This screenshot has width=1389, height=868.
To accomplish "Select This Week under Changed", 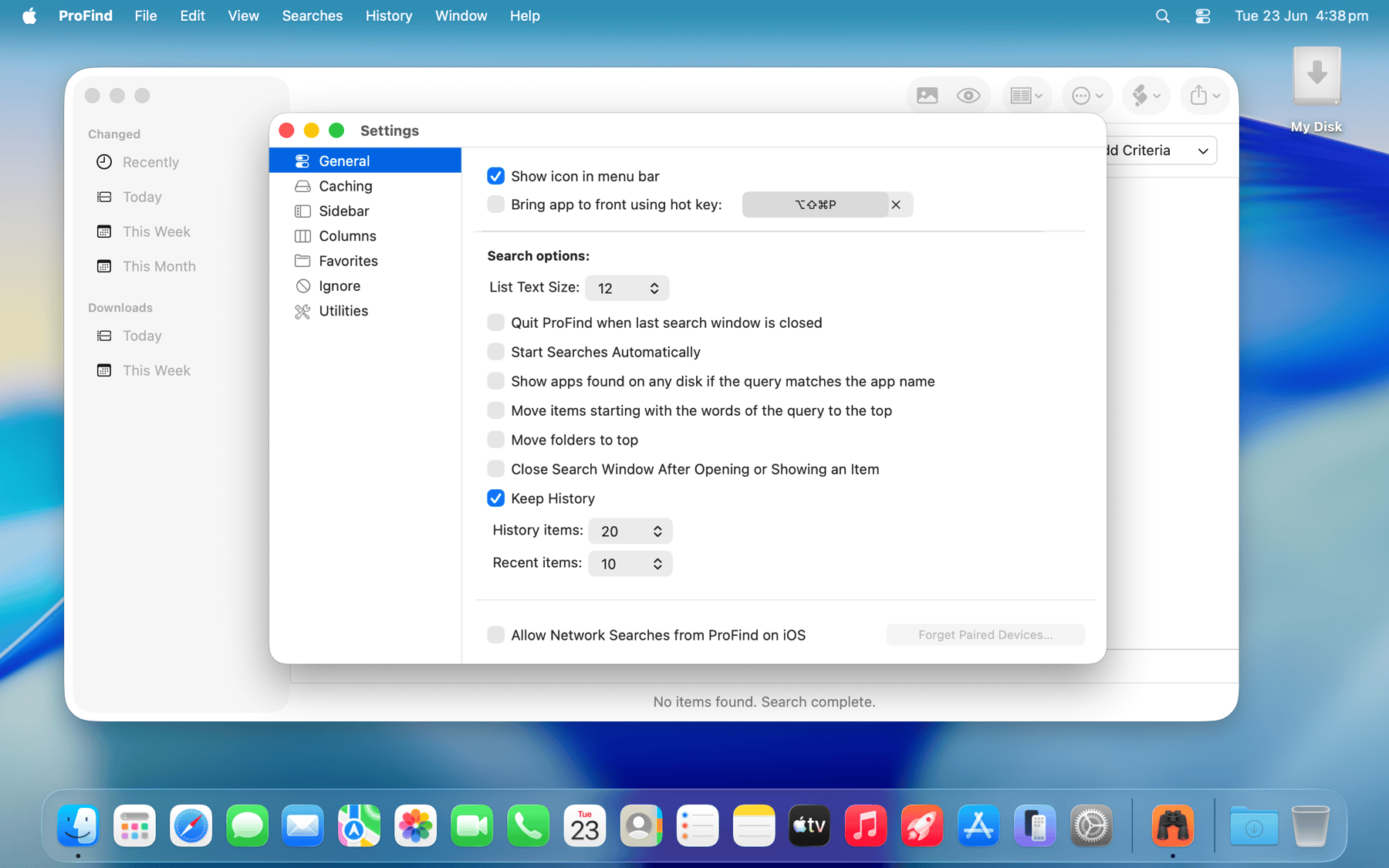I will [x=157, y=231].
